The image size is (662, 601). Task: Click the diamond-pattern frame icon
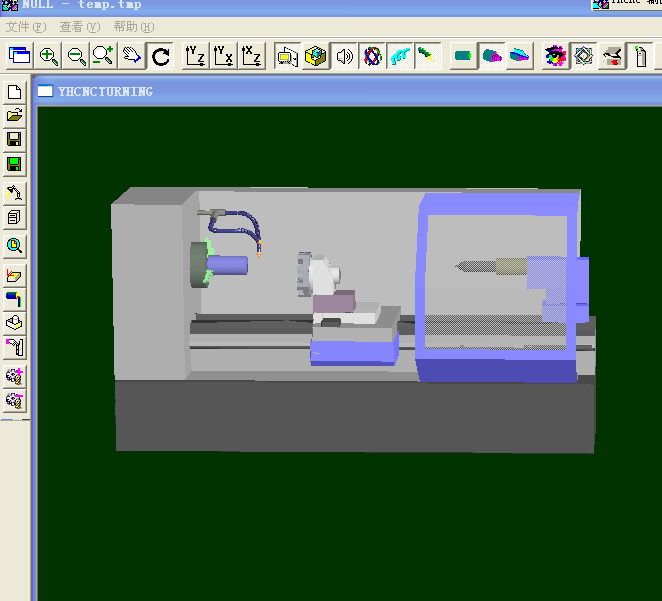point(583,56)
